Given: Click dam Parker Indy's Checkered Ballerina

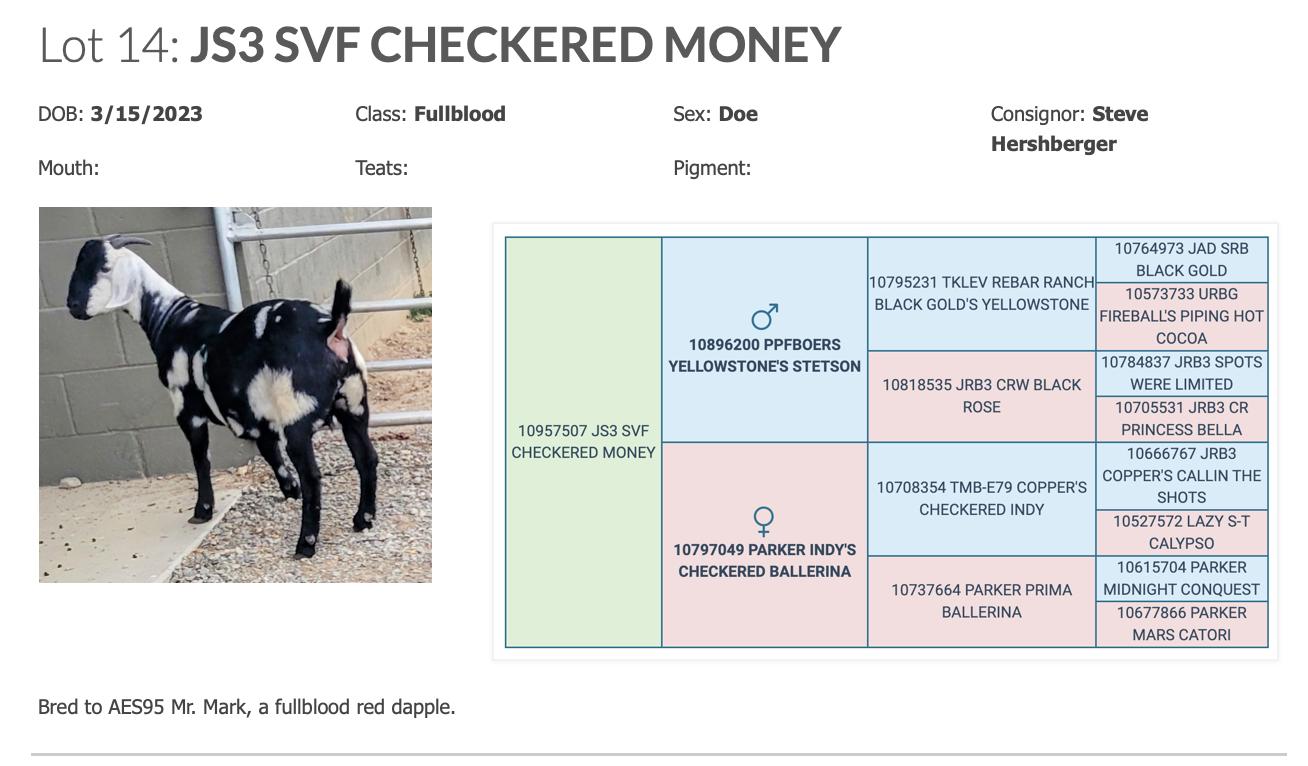Looking at the screenshot, I should click(x=764, y=560).
